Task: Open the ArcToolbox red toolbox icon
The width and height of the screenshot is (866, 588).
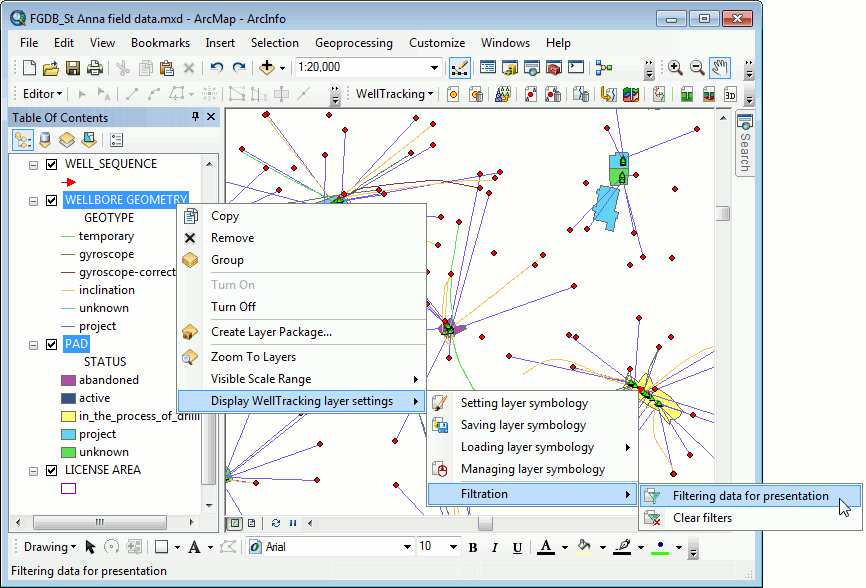Action: click(x=553, y=68)
